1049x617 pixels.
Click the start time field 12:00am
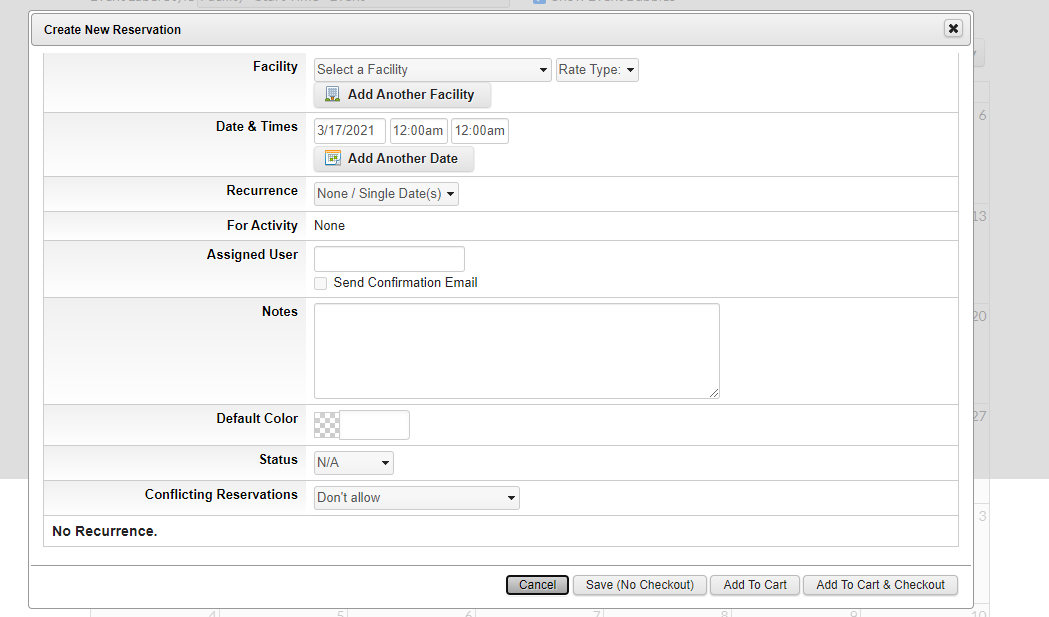pyautogui.click(x=418, y=130)
